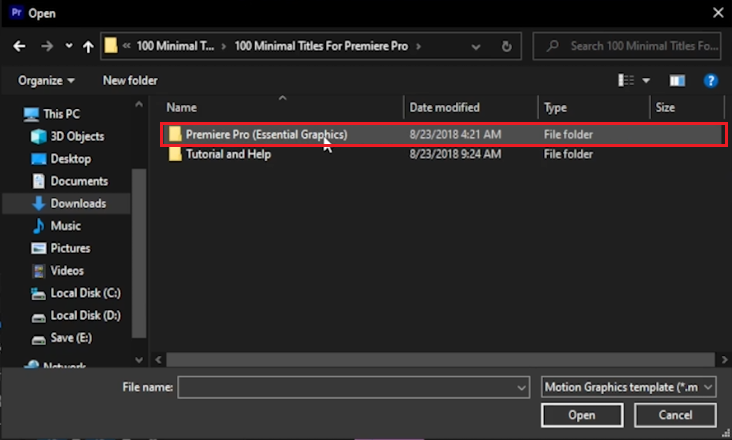This screenshot has width=732, height=440.
Task: Click the Tutorial and Help folder icon
Action: 175,154
